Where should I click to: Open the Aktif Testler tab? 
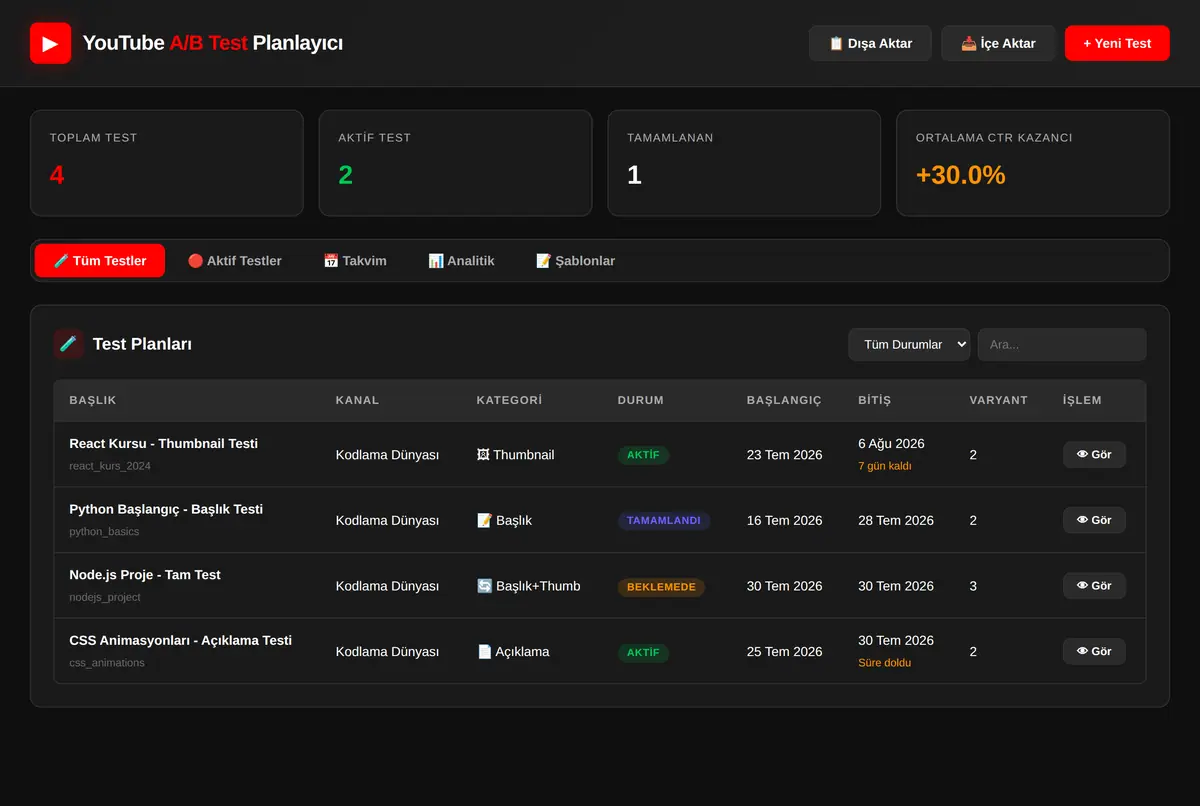pyautogui.click(x=235, y=261)
